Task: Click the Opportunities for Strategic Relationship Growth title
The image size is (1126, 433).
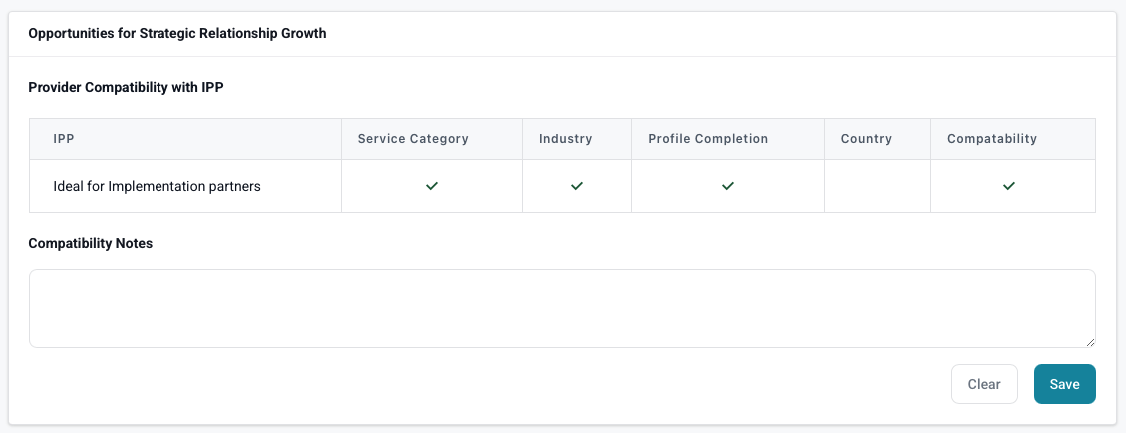Action: point(177,33)
